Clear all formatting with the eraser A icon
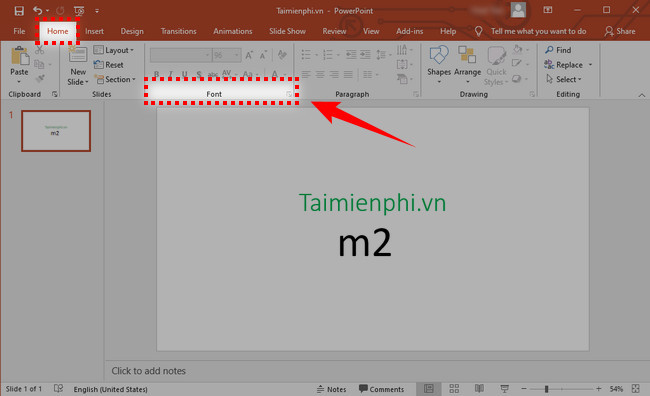This screenshot has width=650, height=396. [282, 55]
